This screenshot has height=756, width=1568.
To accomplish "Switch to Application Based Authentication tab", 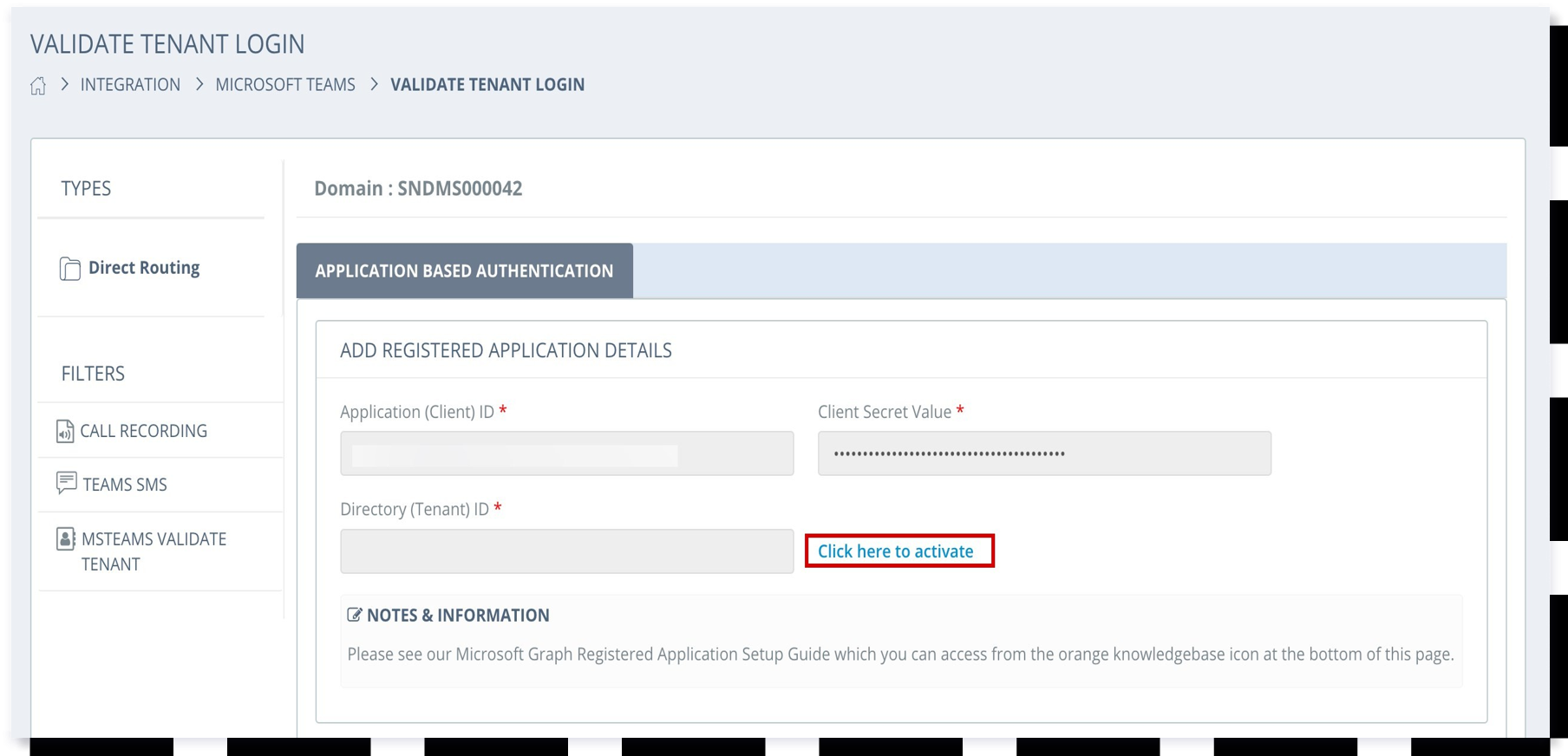I will [x=465, y=270].
